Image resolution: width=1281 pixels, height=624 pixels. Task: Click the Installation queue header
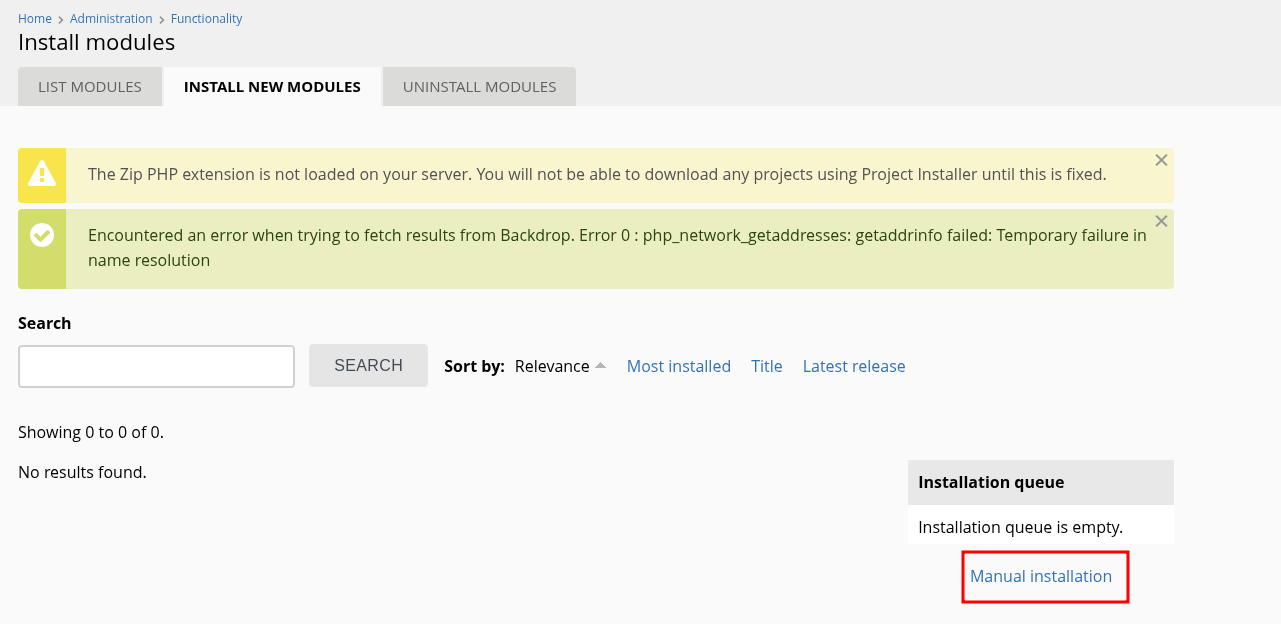point(1041,482)
